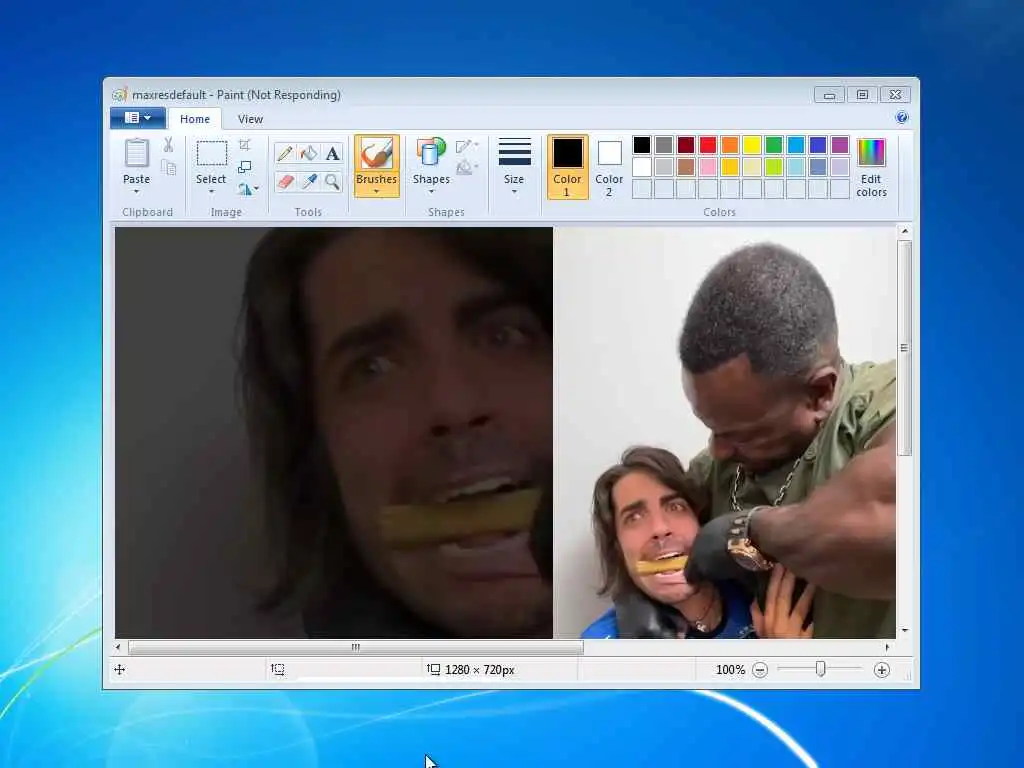Pick the pink color swatch
This screenshot has height=768, width=1024.
[708, 167]
